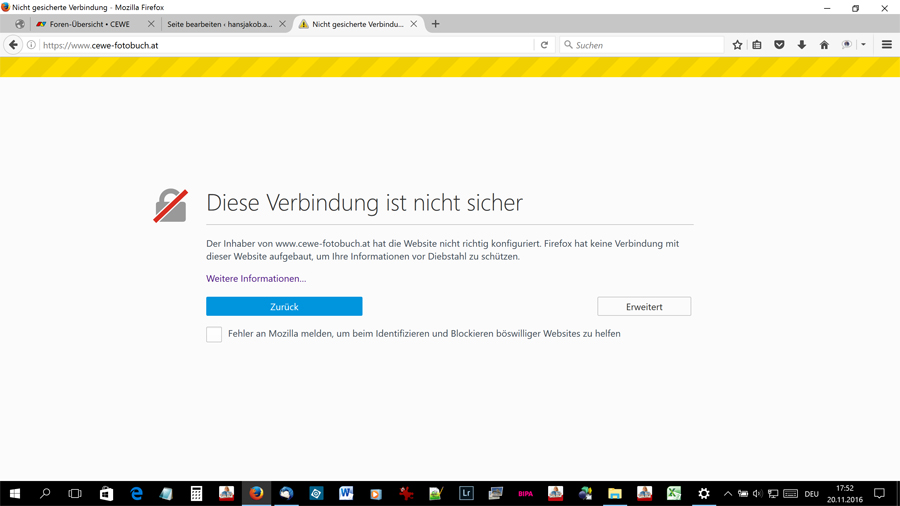Open the Action Center notifications icon
This screenshot has width=900, height=506.
[x=879, y=493]
